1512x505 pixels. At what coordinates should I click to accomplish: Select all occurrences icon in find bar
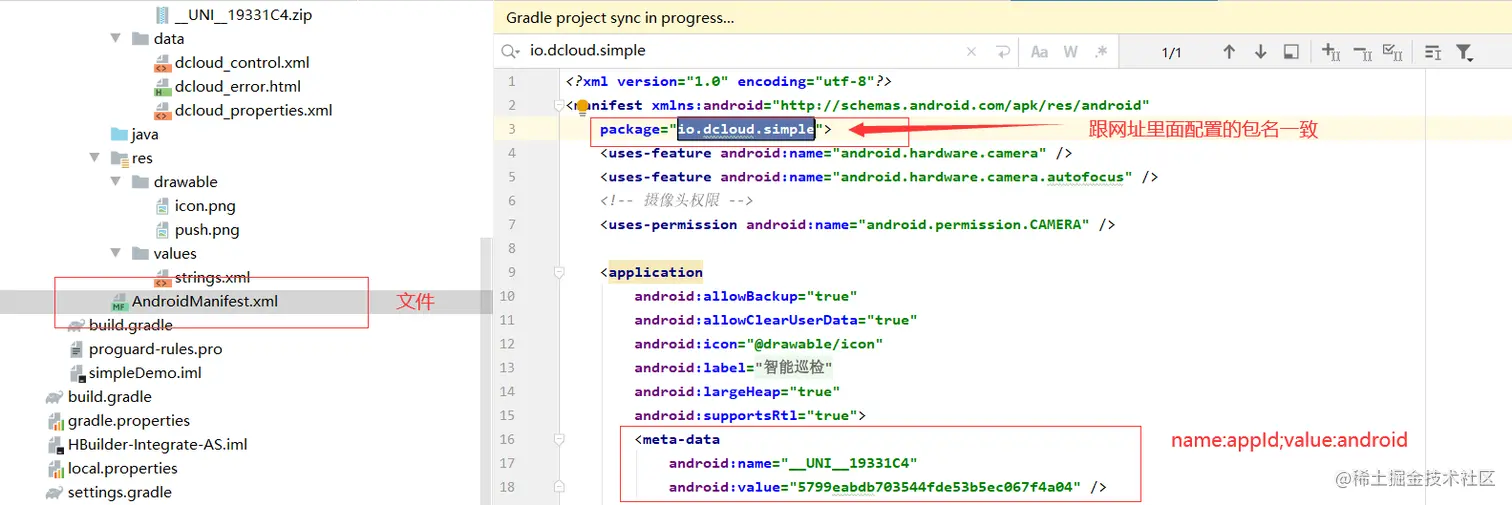point(1392,52)
